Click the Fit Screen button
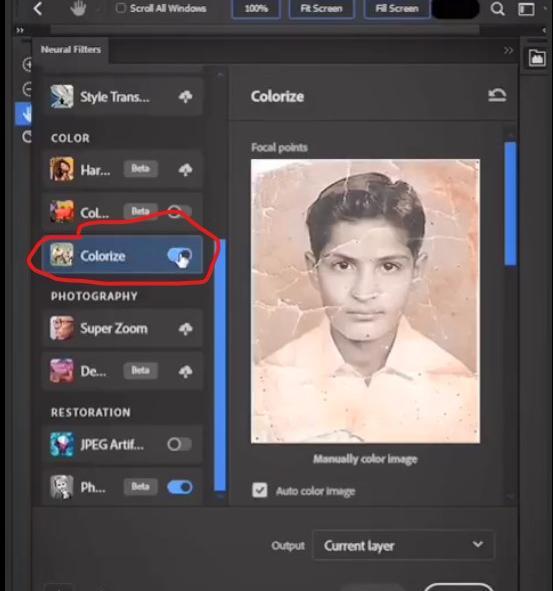Image resolution: width=553 pixels, height=591 pixels. coord(321,8)
